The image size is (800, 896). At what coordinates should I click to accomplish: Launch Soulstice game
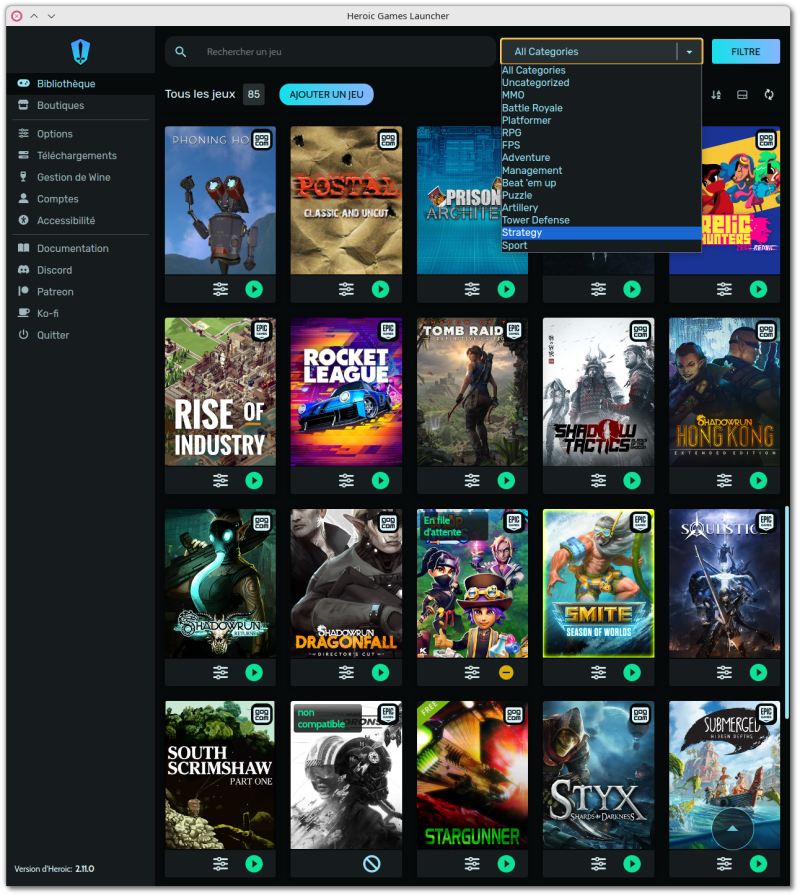tap(758, 673)
